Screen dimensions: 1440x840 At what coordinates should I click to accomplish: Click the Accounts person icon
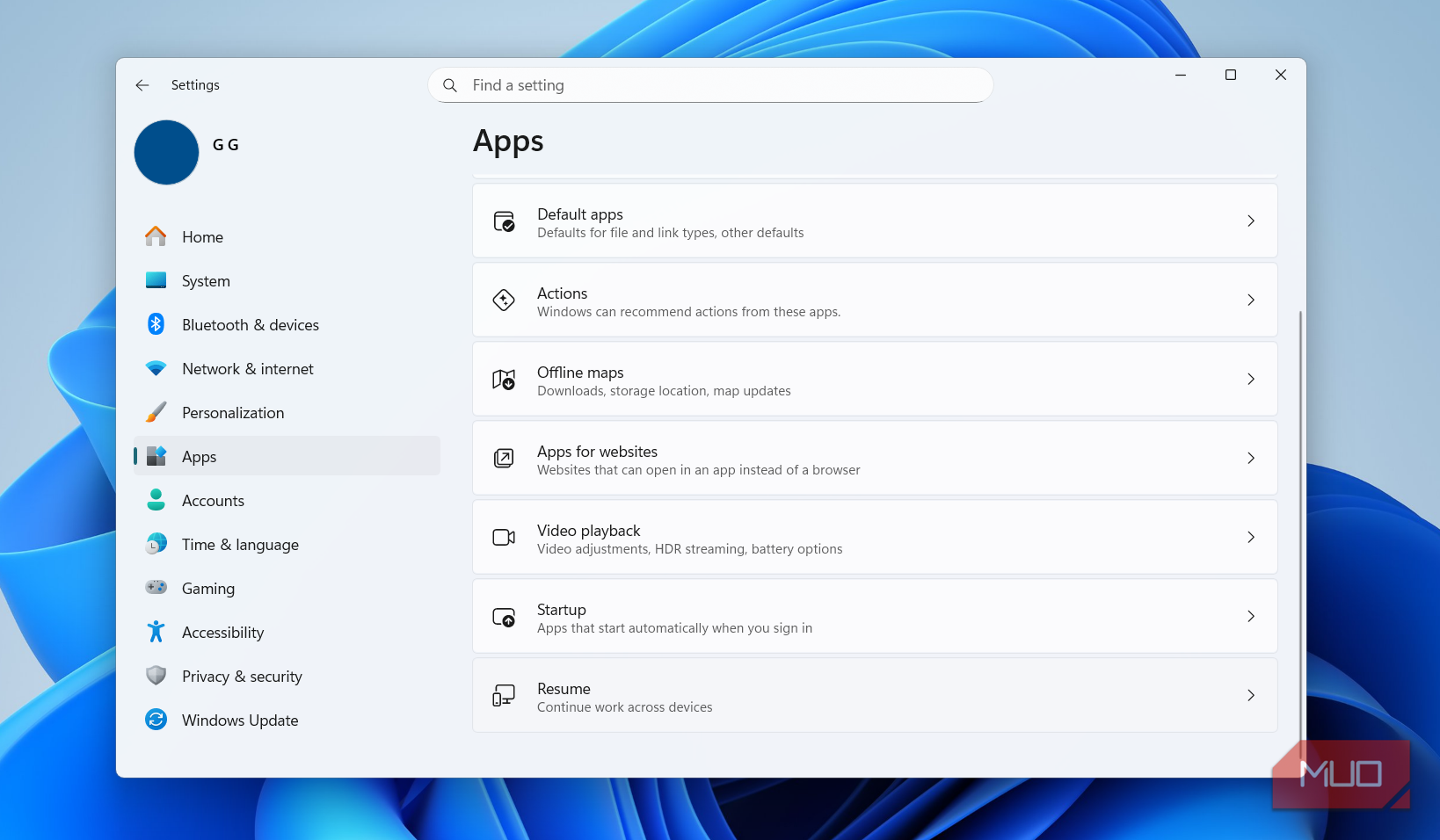pos(156,500)
